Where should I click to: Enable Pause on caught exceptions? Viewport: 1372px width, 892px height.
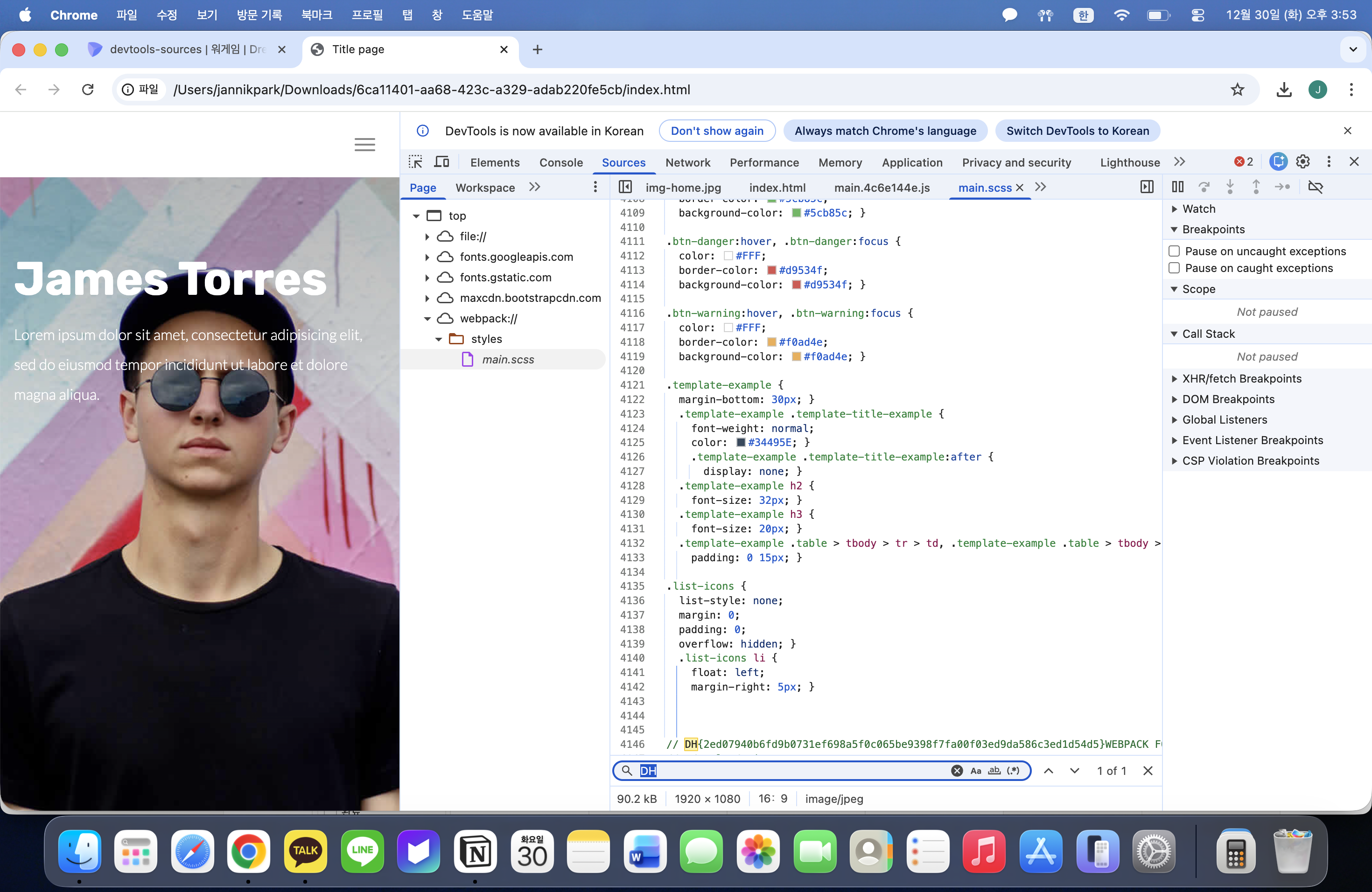[x=1174, y=268]
